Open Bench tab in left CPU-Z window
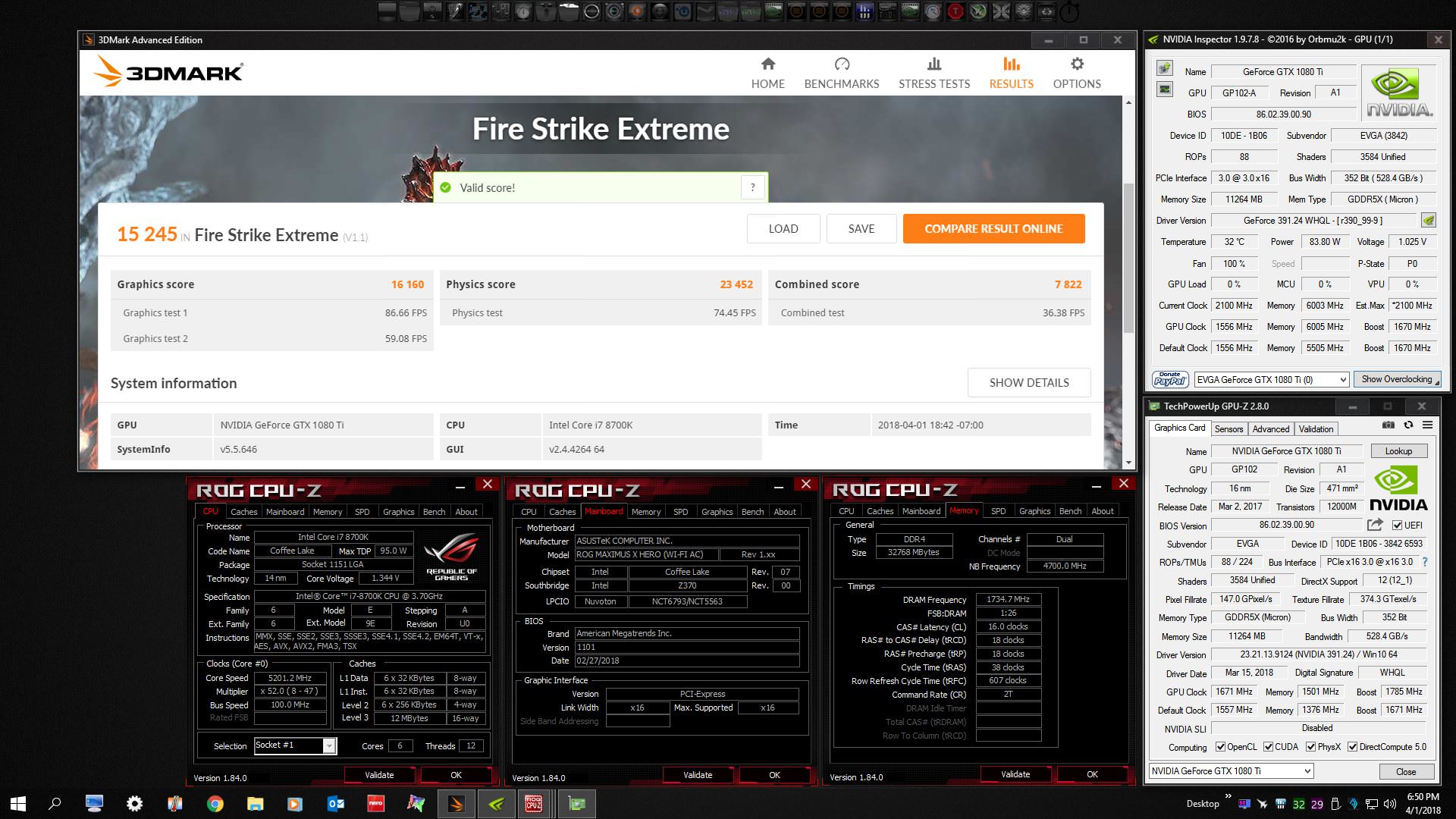Viewport: 1456px width, 819px height. point(434,512)
